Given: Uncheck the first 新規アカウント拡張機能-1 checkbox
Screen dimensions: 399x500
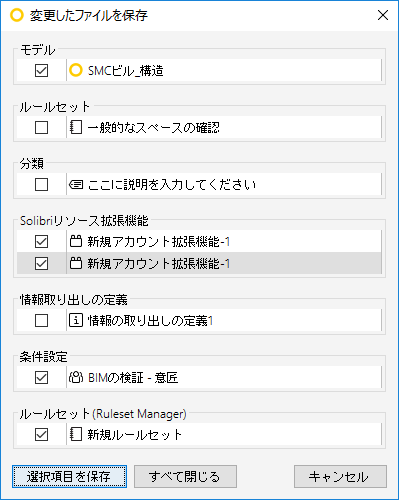Looking at the screenshot, I should coord(41,241).
